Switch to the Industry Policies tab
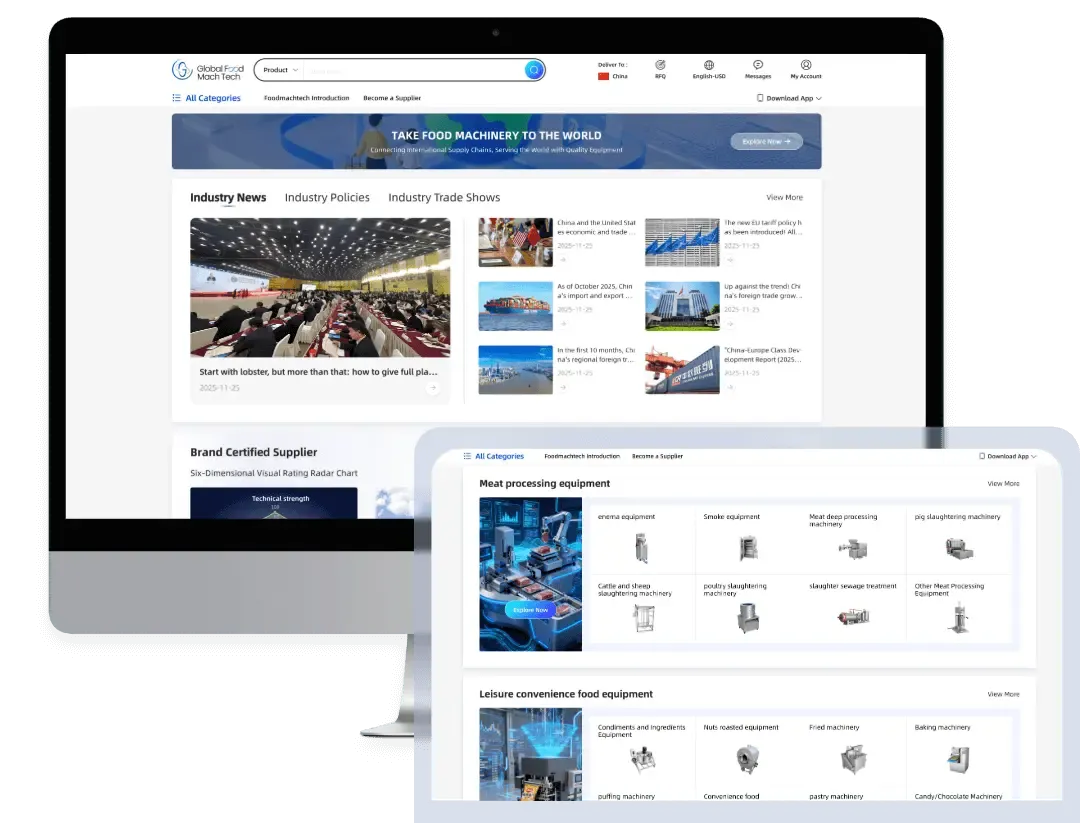1080x823 pixels. [x=327, y=198]
